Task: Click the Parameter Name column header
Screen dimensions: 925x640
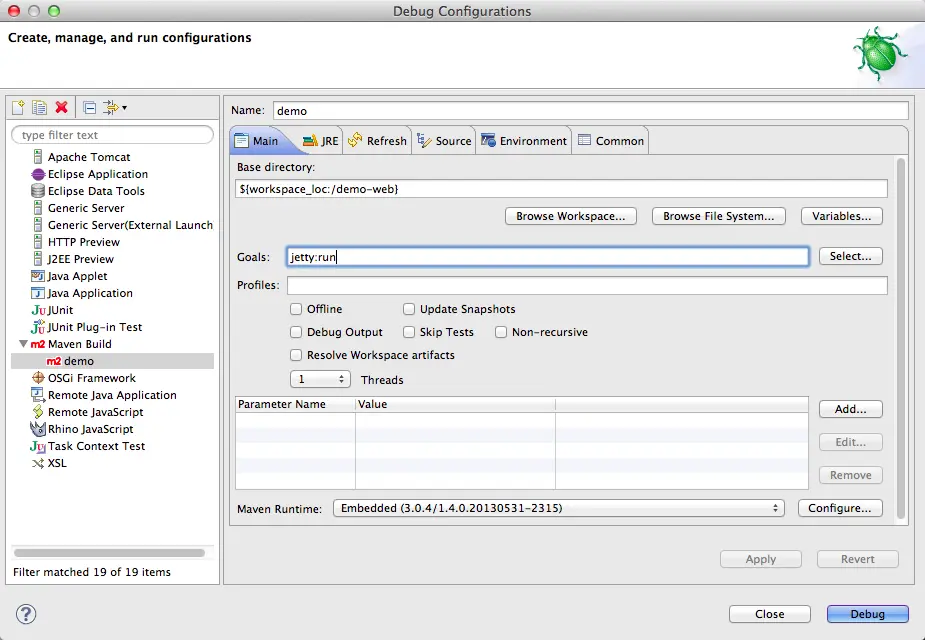Action: (x=295, y=404)
